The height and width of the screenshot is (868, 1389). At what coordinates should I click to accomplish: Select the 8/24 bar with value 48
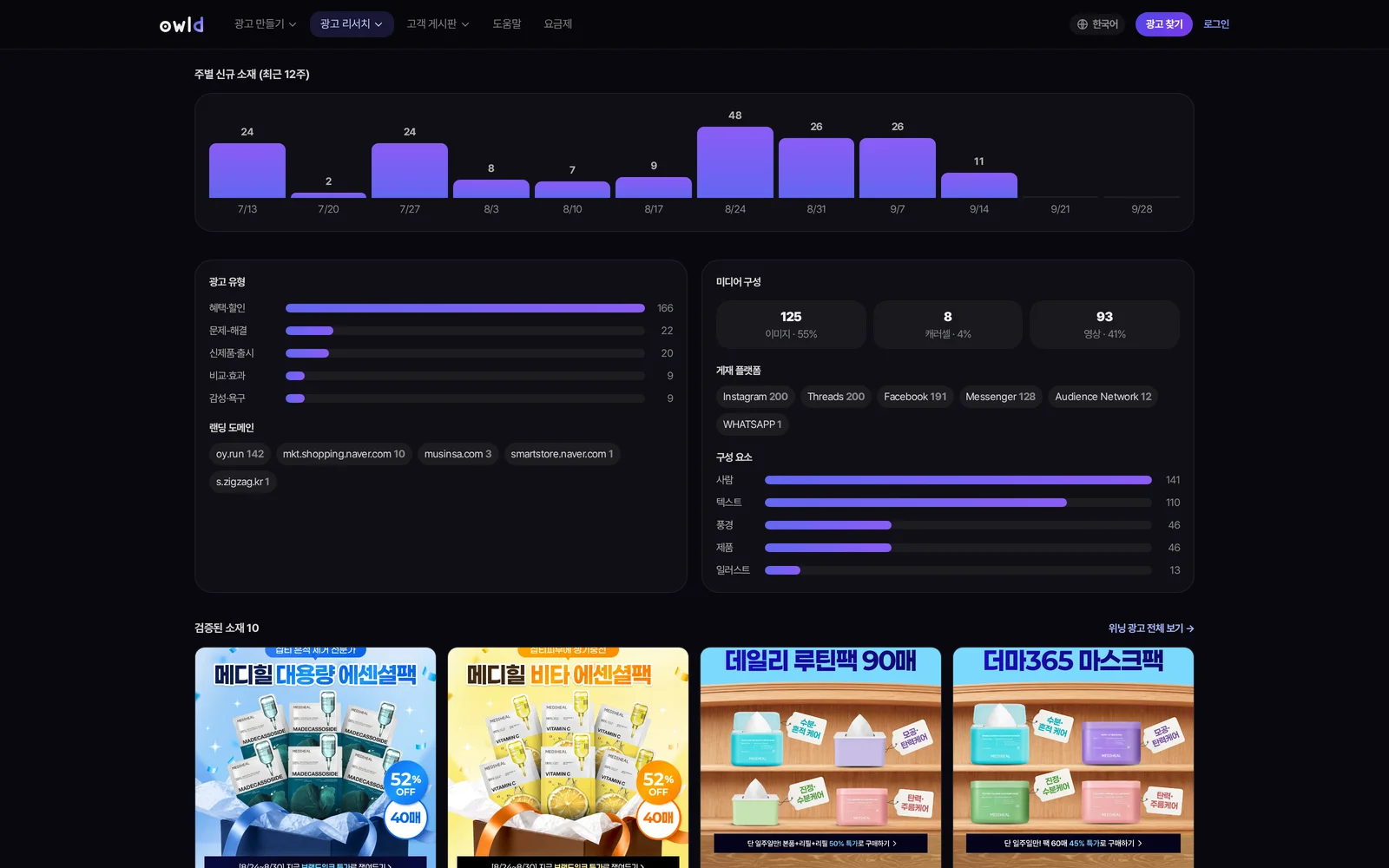click(735, 162)
